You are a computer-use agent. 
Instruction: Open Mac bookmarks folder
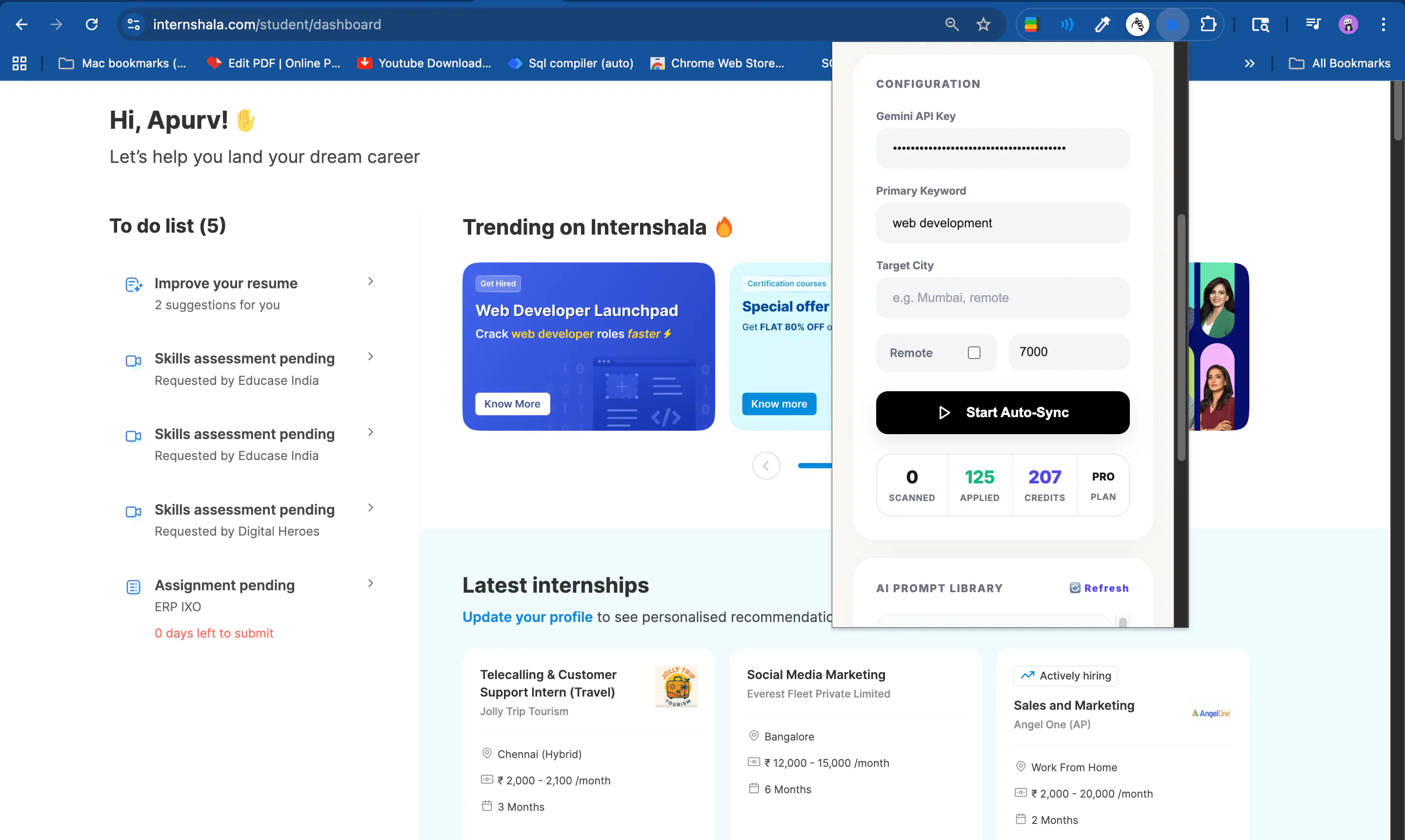click(122, 63)
